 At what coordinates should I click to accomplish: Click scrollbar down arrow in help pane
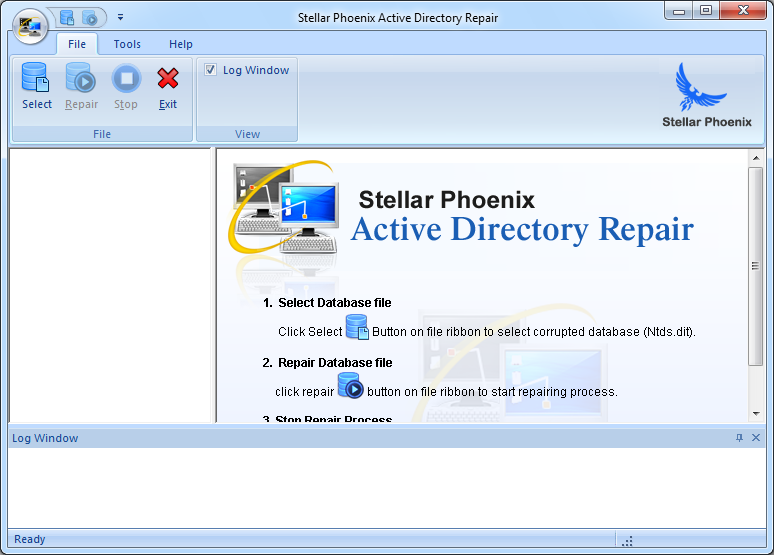pyautogui.click(x=756, y=414)
